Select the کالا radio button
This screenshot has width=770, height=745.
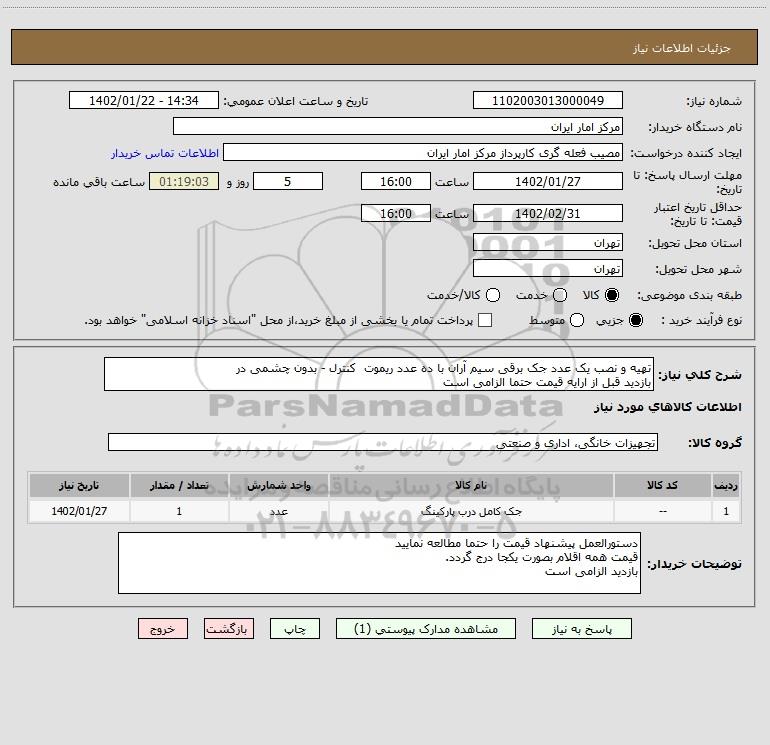612,295
